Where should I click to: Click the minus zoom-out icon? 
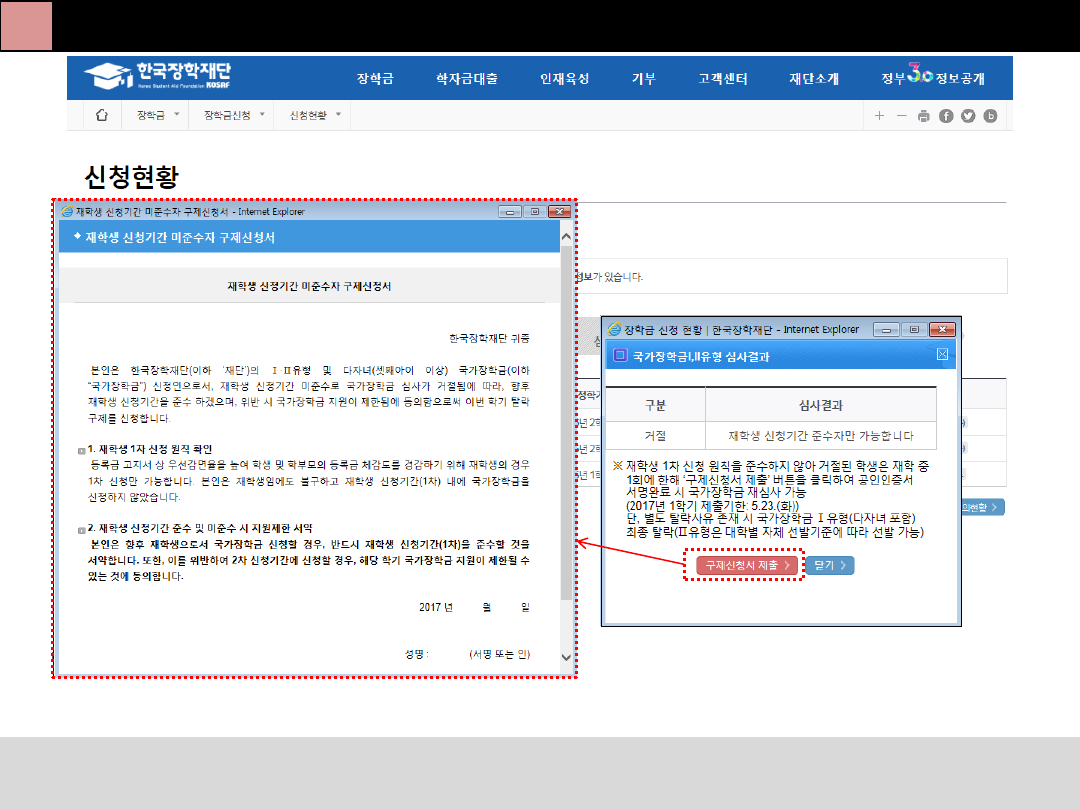click(x=901, y=116)
